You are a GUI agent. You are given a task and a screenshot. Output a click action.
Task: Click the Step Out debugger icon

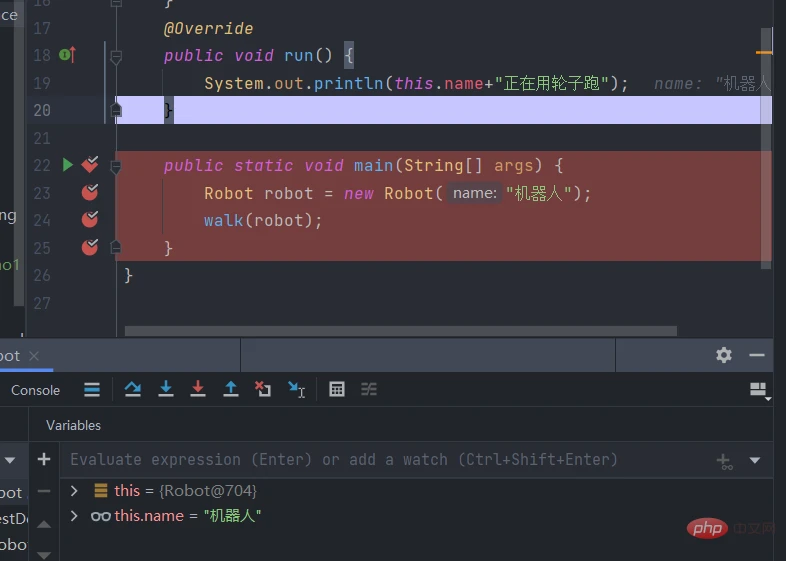click(x=231, y=389)
